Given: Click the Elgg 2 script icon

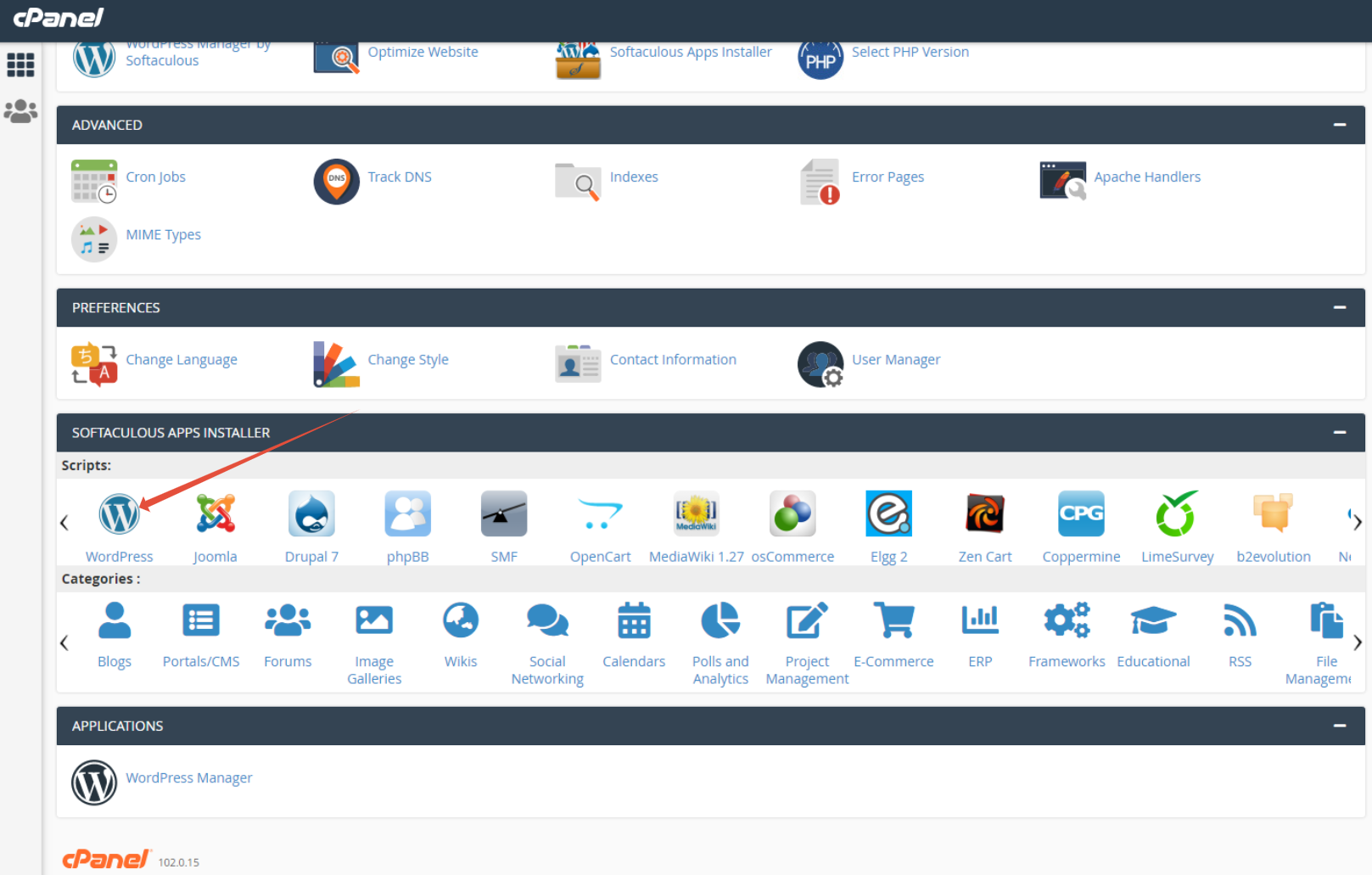Looking at the screenshot, I should (x=888, y=513).
